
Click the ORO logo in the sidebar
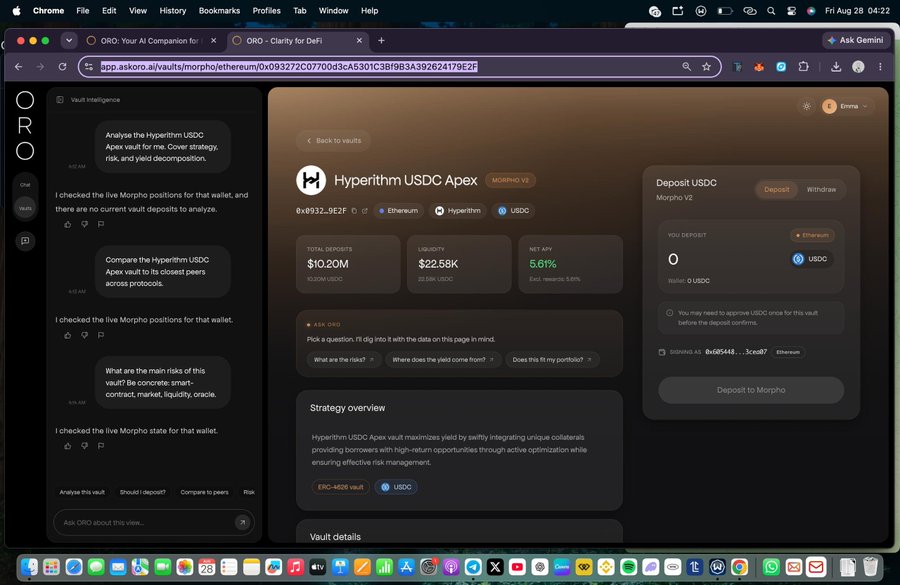coord(25,125)
